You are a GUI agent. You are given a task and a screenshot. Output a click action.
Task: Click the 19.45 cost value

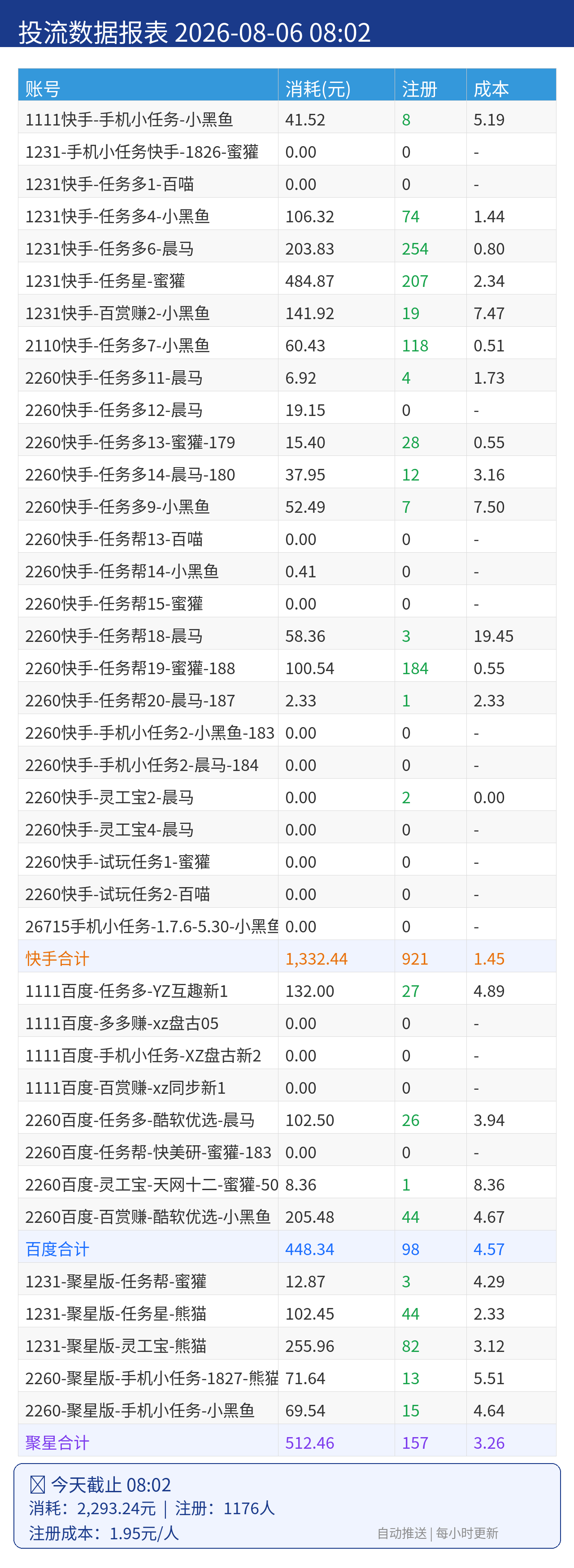pos(494,636)
